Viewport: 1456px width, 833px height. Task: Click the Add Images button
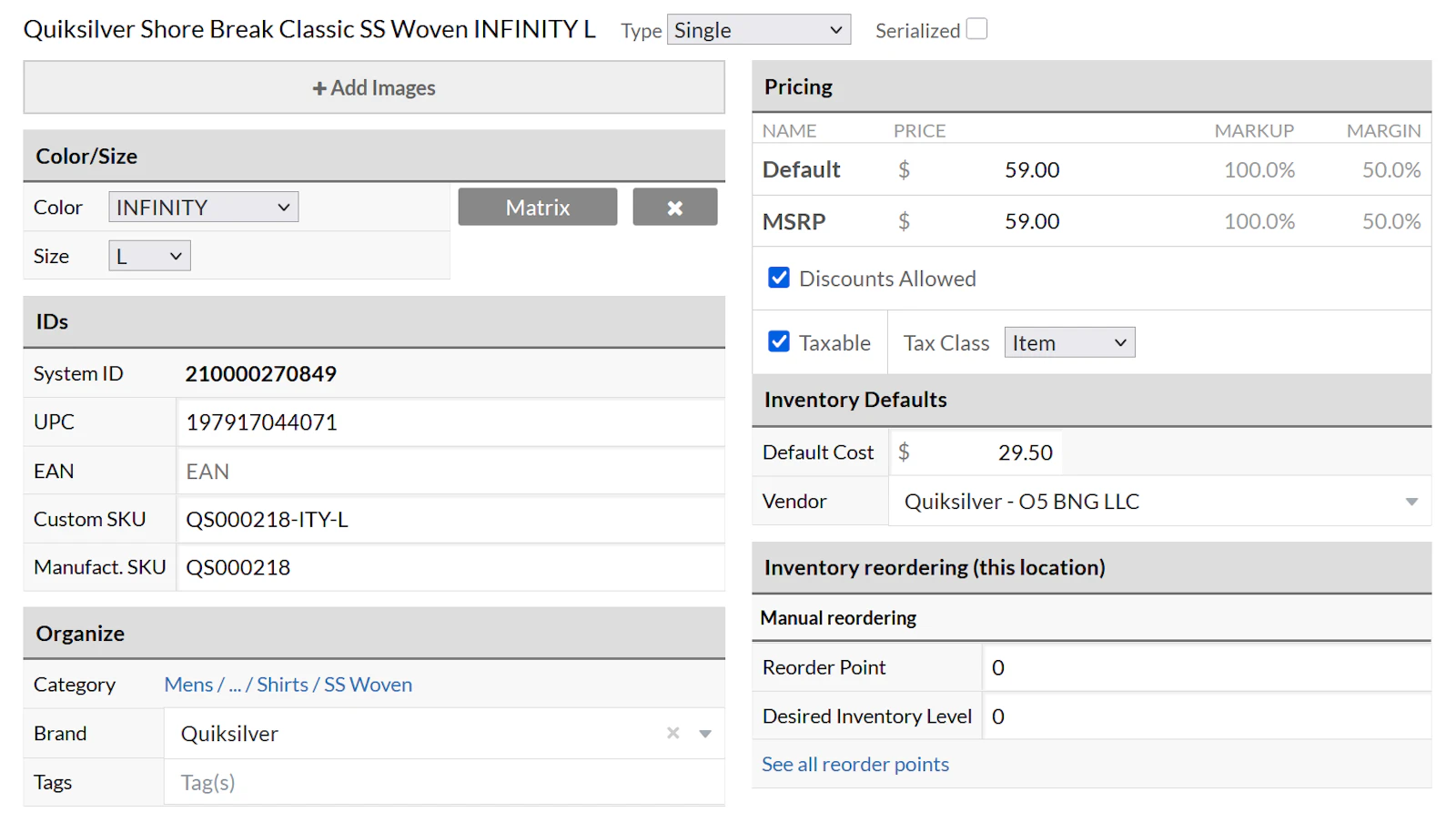click(374, 87)
